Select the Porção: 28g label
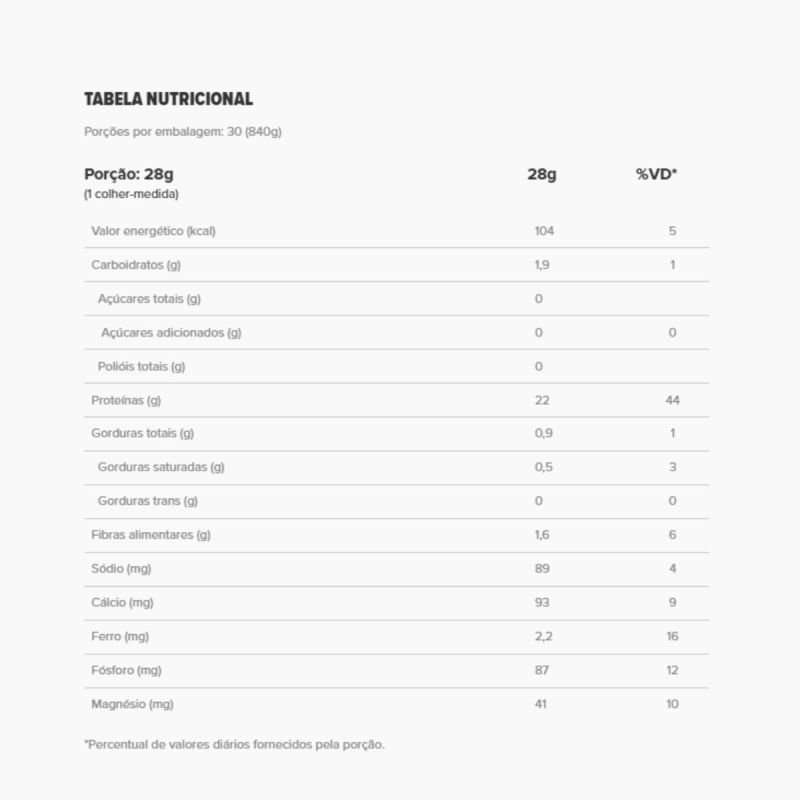The width and height of the screenshot is (800, 800). [128, 174]
